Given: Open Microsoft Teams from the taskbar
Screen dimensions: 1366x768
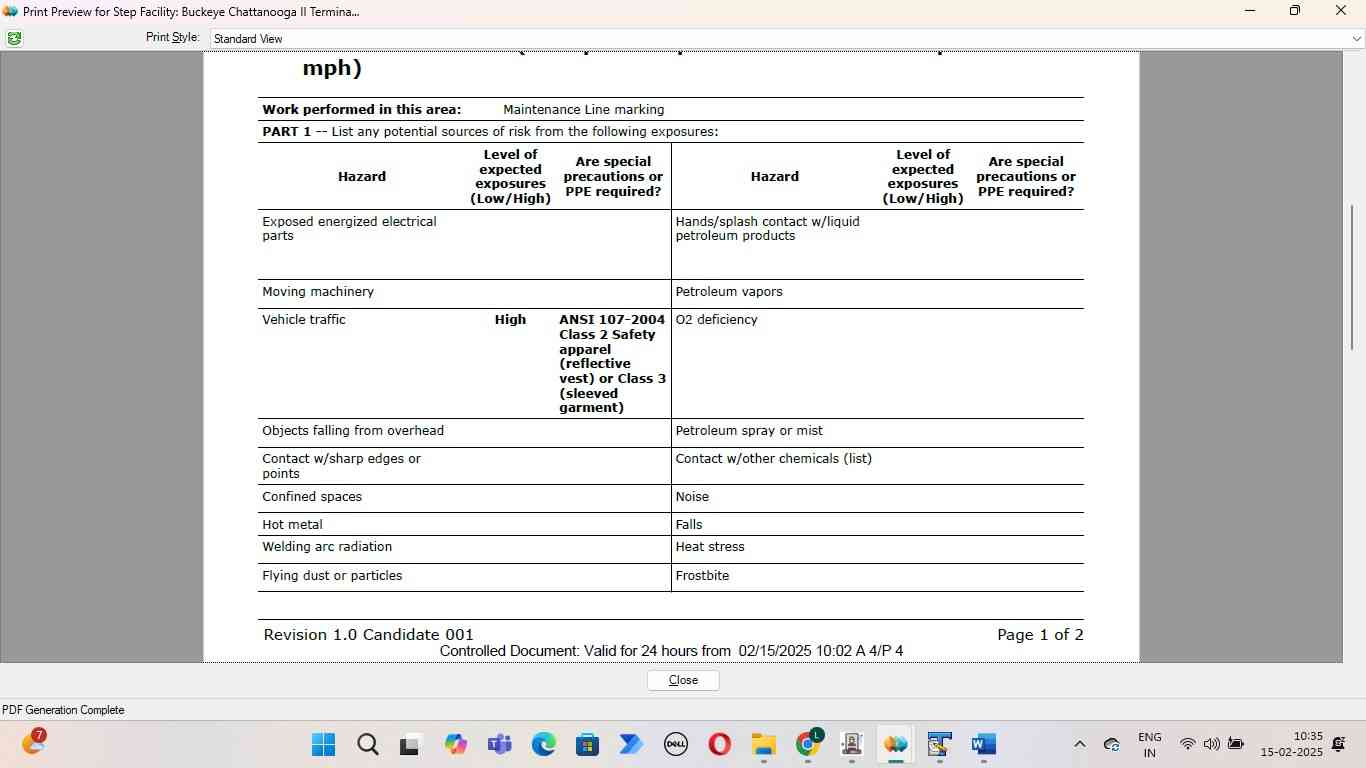Looking at the screenshot, I should coord(499,744).
